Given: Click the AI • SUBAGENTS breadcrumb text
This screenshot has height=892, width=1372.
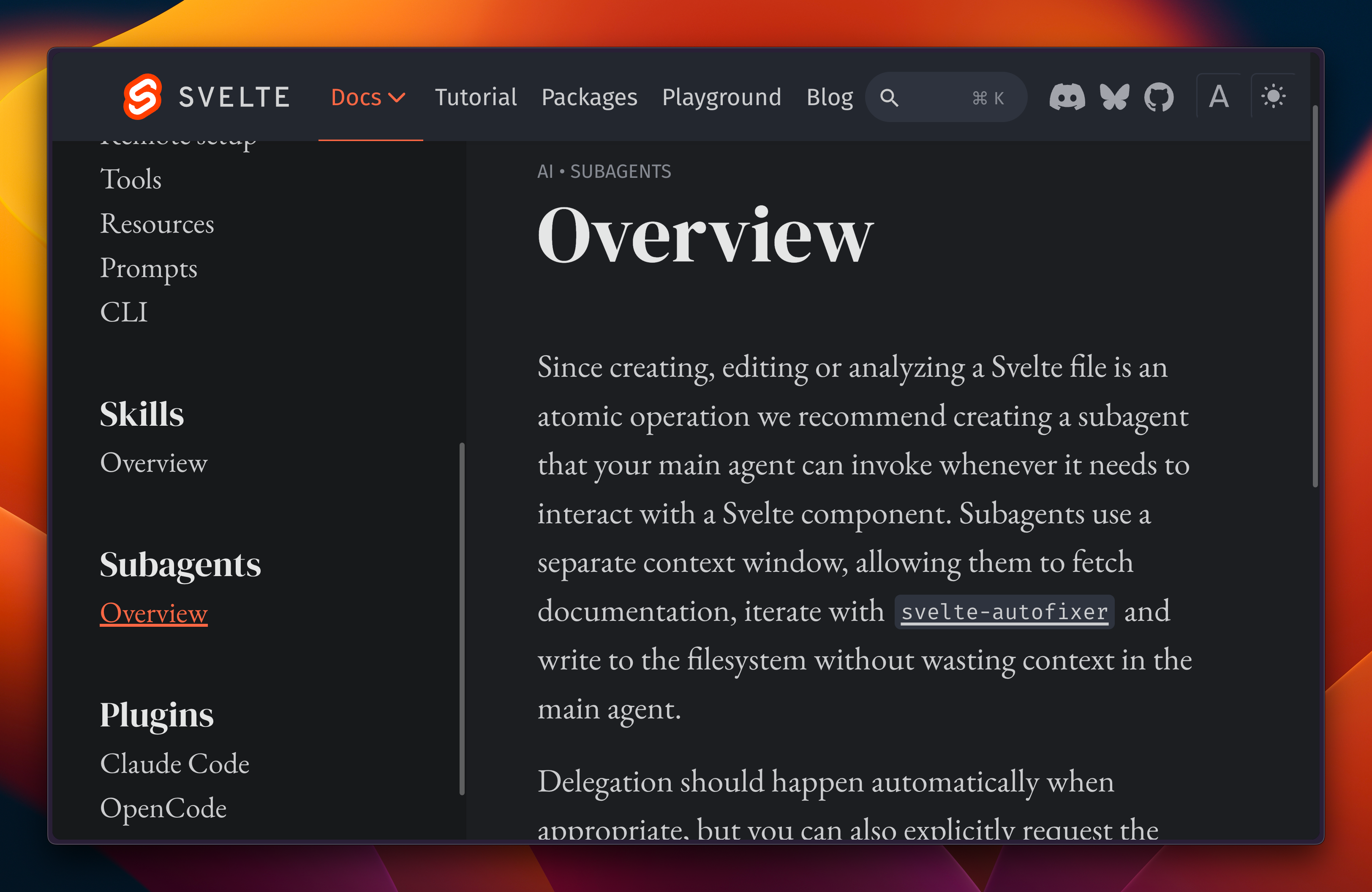Looking at the screenshot, I should point(604,171).
